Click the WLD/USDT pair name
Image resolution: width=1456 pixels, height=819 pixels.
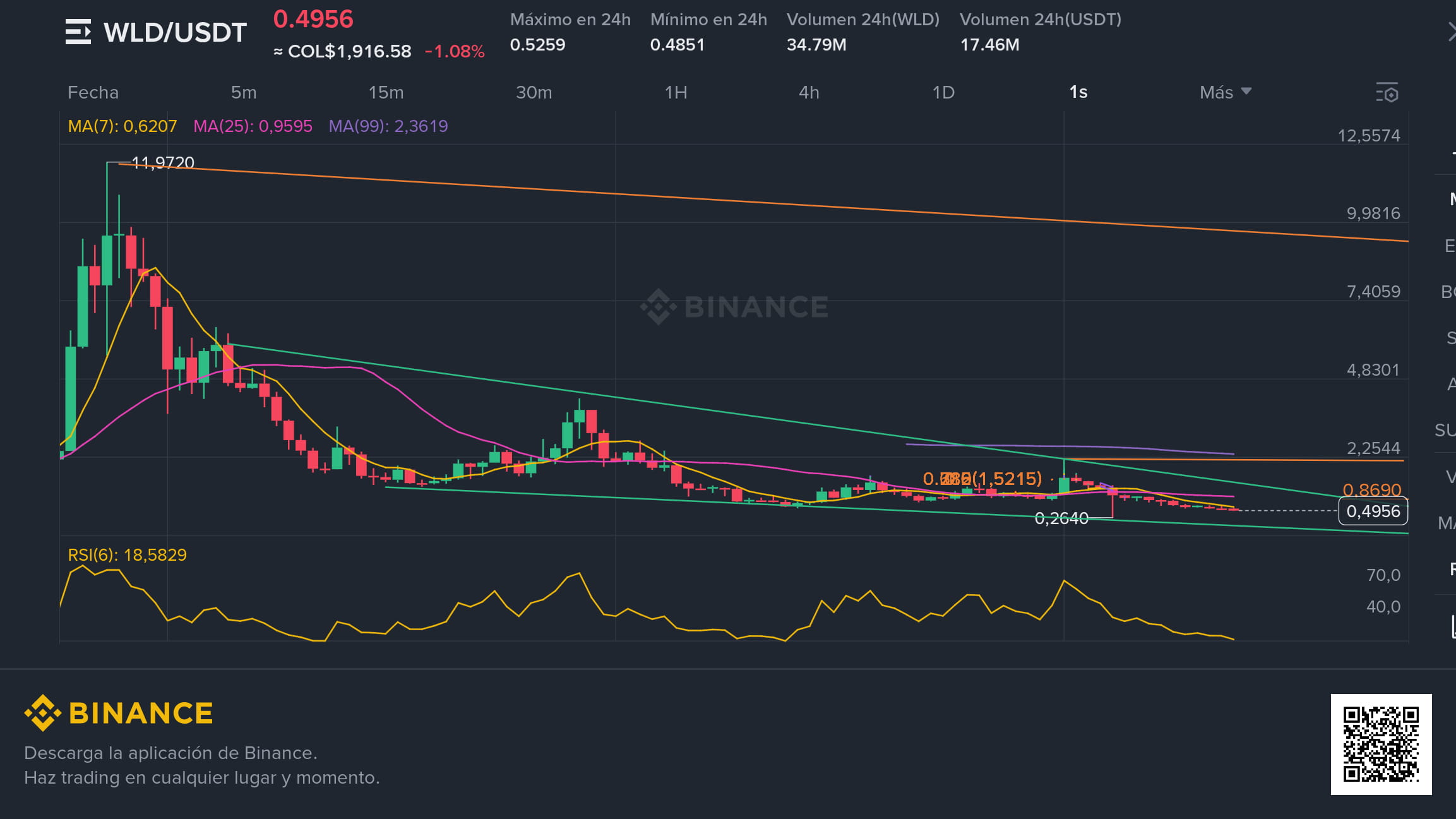pyautogui.click(x=175, y=32)
